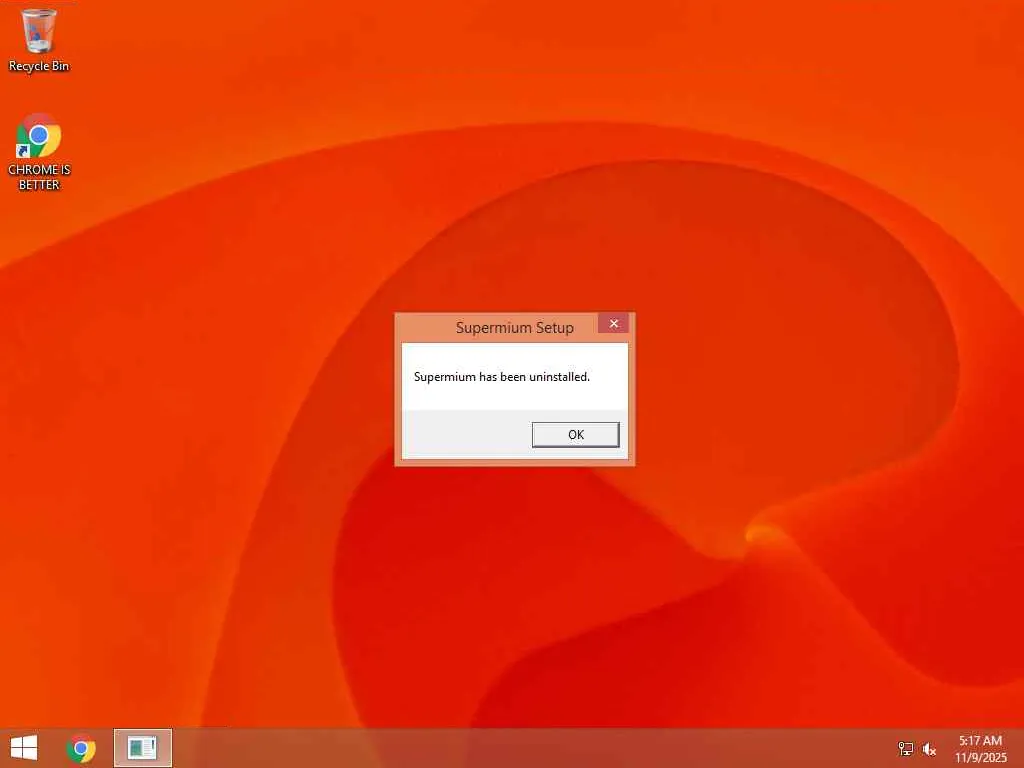
Task: Select the CHROME IS BETTER shortcut
Action: point(39,152)
